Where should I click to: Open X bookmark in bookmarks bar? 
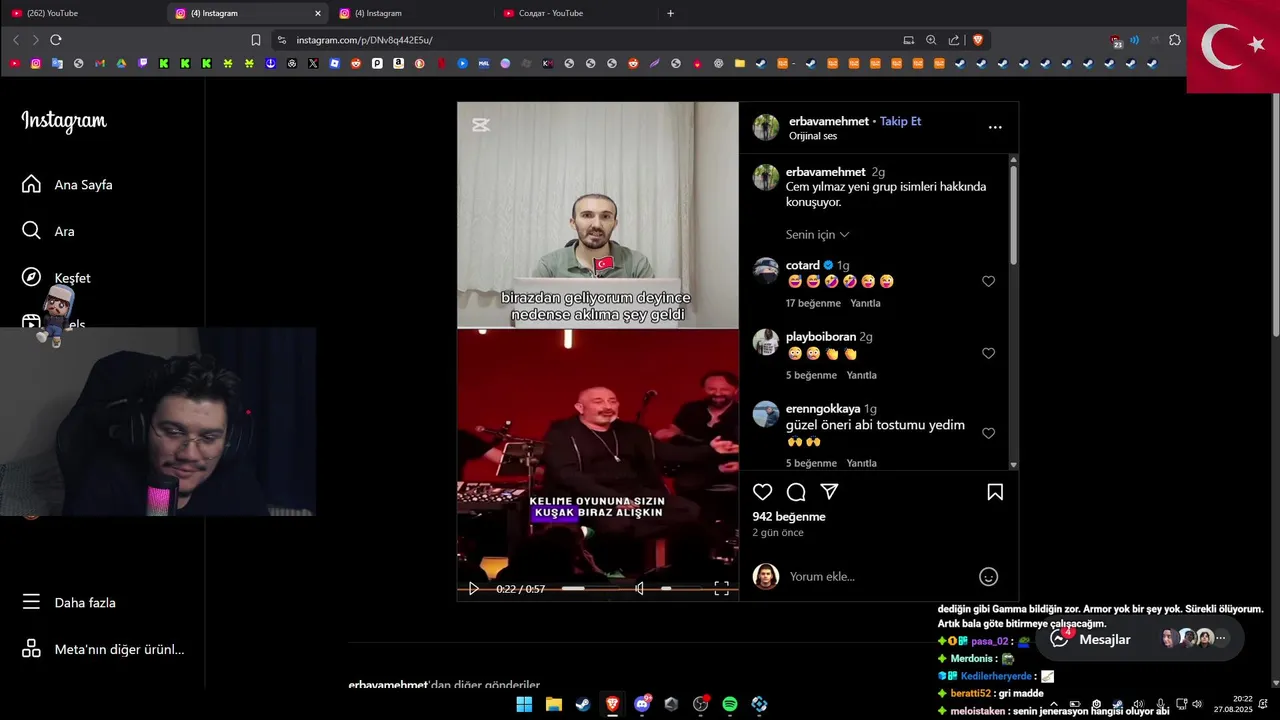tap(313, 63)
